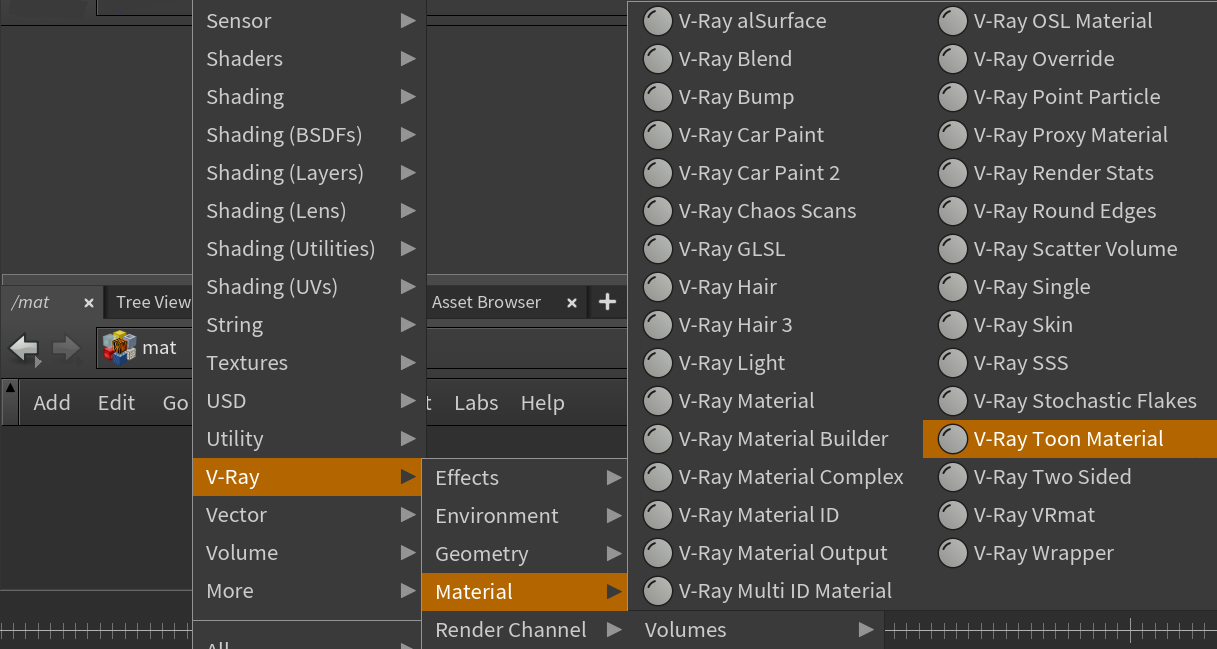The image size is (1217, 649).
Task: Select V-Ray Wrapper material
Action: point(1070,553)
